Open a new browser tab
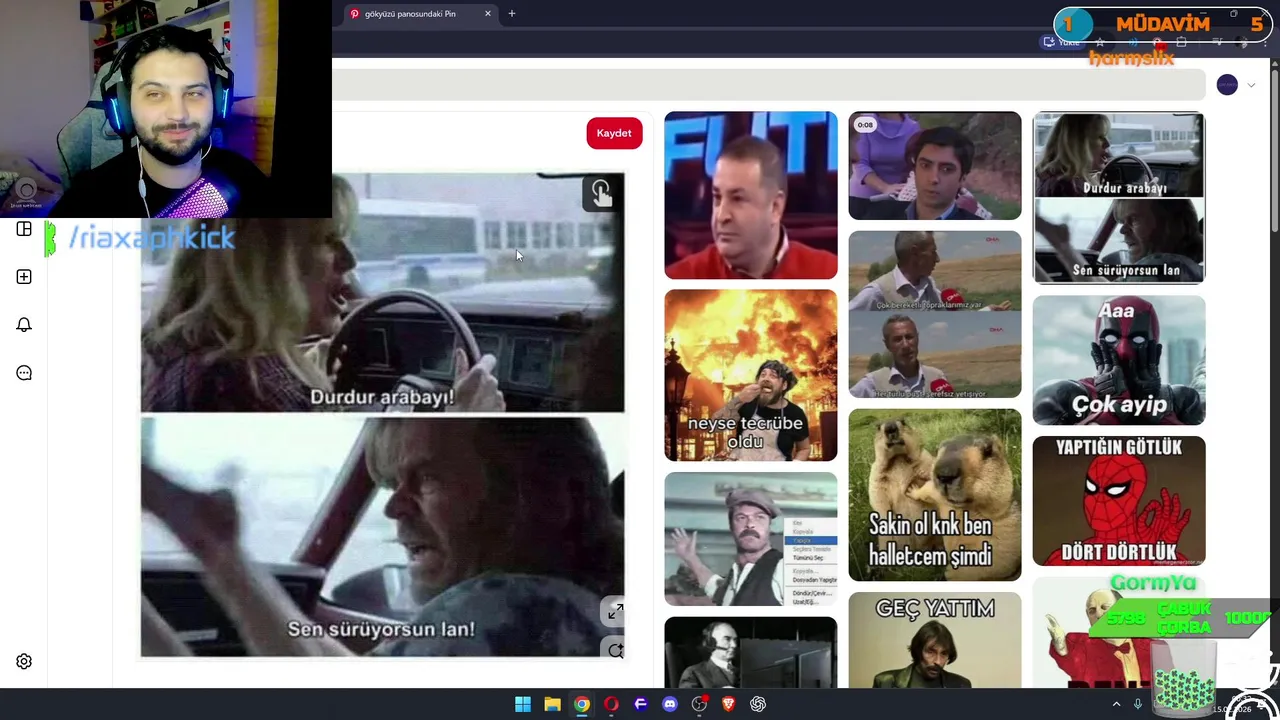Screen dimensions: 1280x720 [x=511, y=14]
